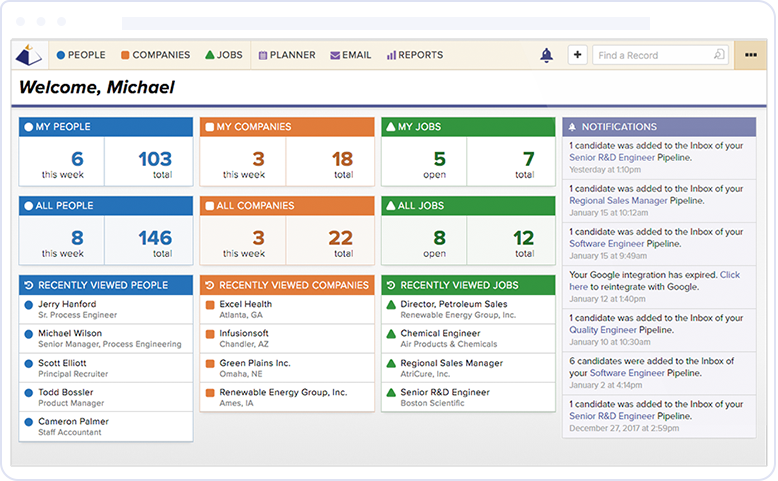The image size is (778, 481).
Task: Click the search icon in Find a Record
Action: click(718, 56)
